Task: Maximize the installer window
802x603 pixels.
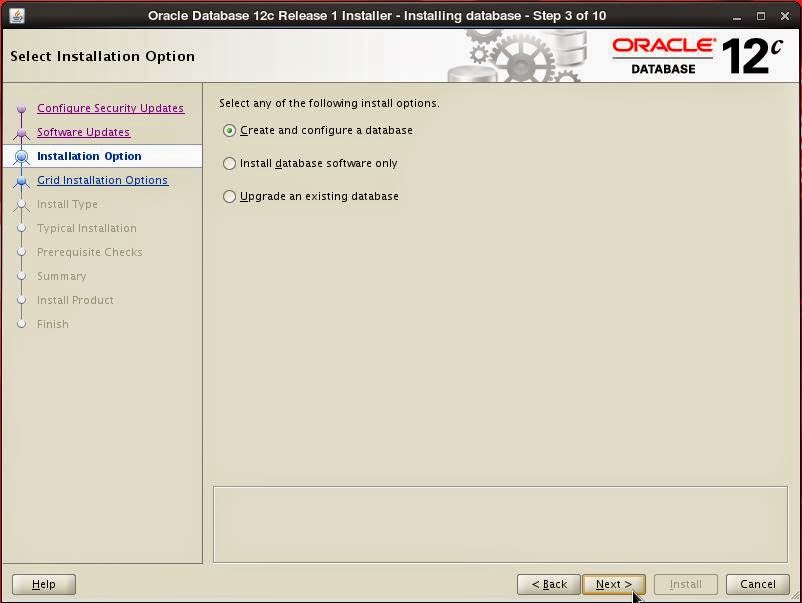Action: click(x=761, y=16)
